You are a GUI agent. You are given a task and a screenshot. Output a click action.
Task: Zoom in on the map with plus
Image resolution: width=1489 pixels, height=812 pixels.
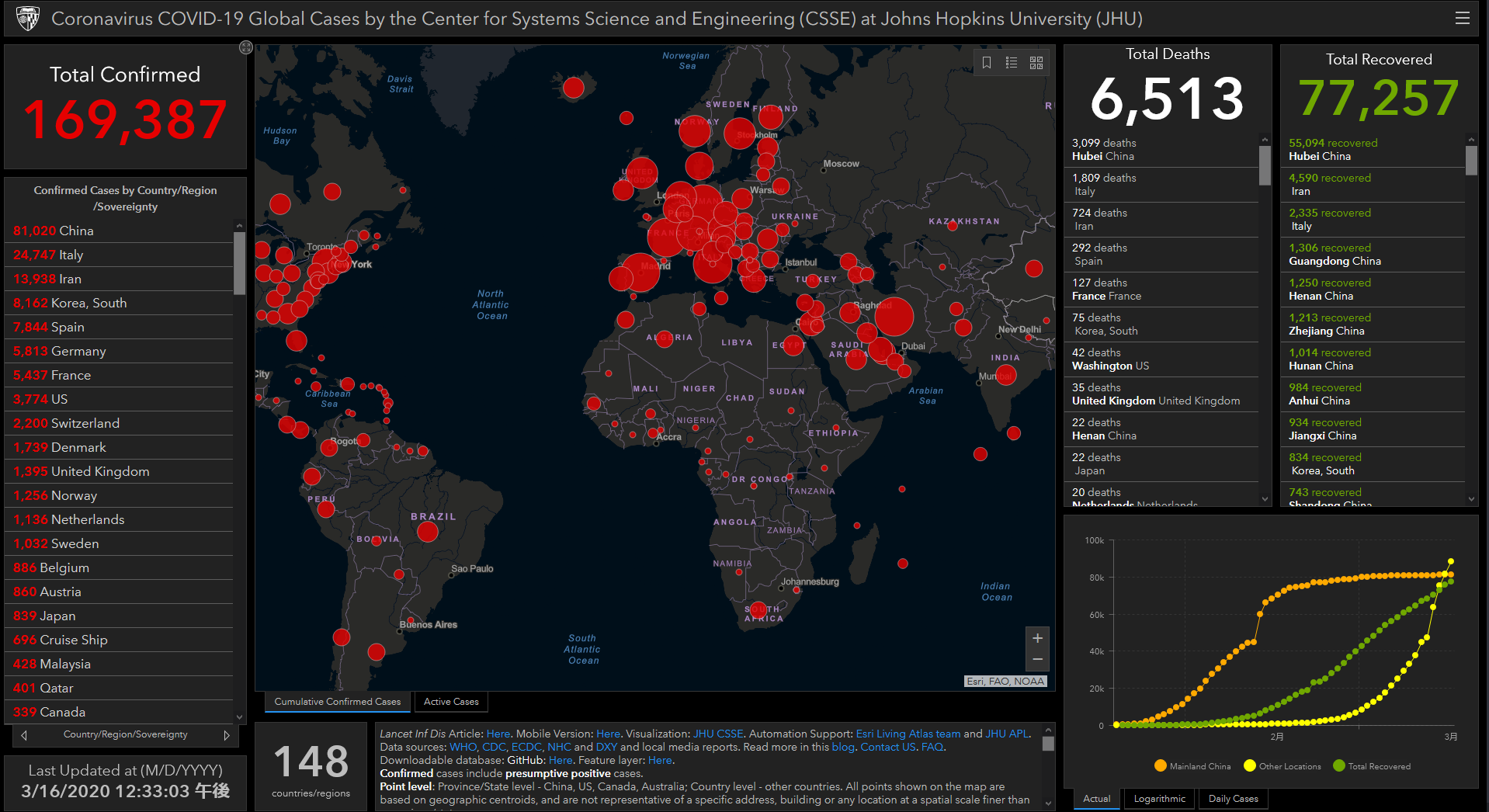click(1037, 638)
